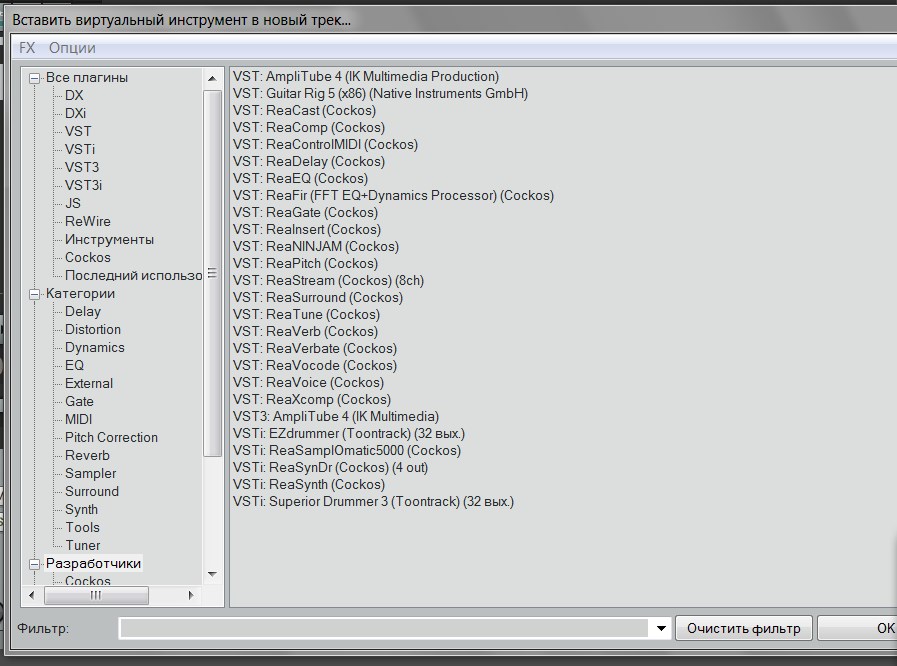Image resolution: width=897 pixels, height=666 pixels.
Task: Select the Pitch Correction category
Action: click(111, 438)
